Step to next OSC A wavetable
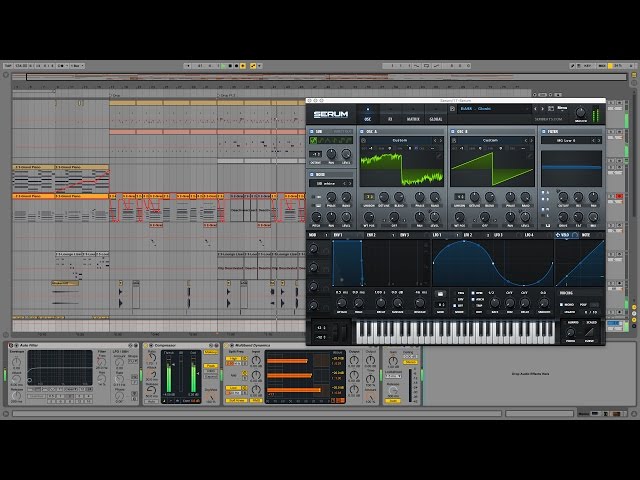Screen dimensions: 640x480 click(x=441, y=140)
